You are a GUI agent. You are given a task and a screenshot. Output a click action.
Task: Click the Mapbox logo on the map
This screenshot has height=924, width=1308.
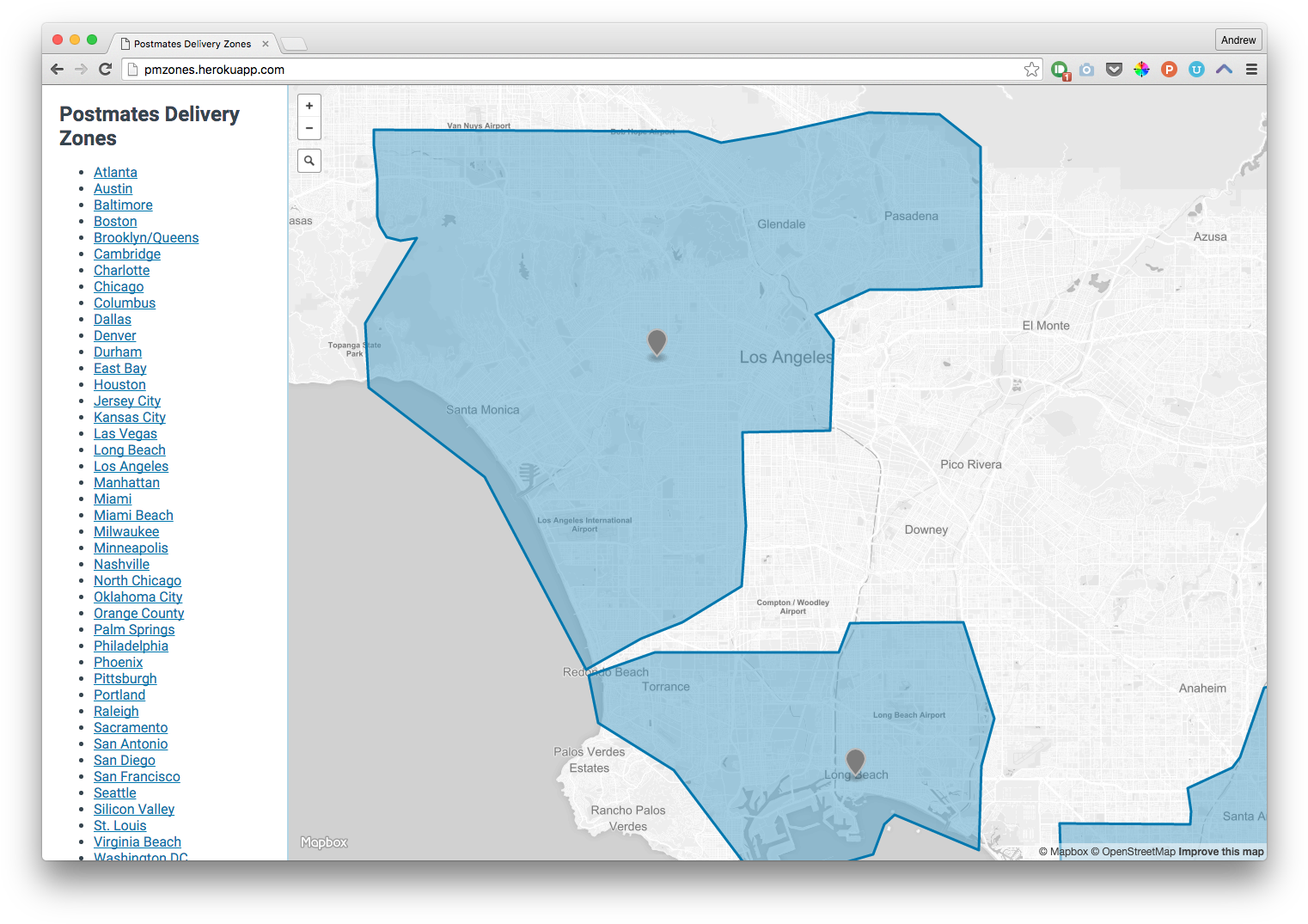click(324, 842)
